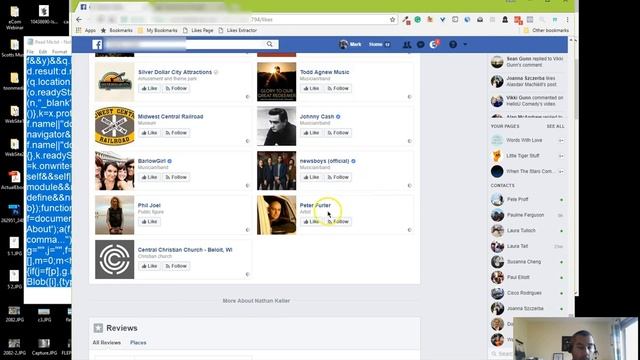Click More About Nathan Keller link

pyautogui.click(x=256, y=301)
